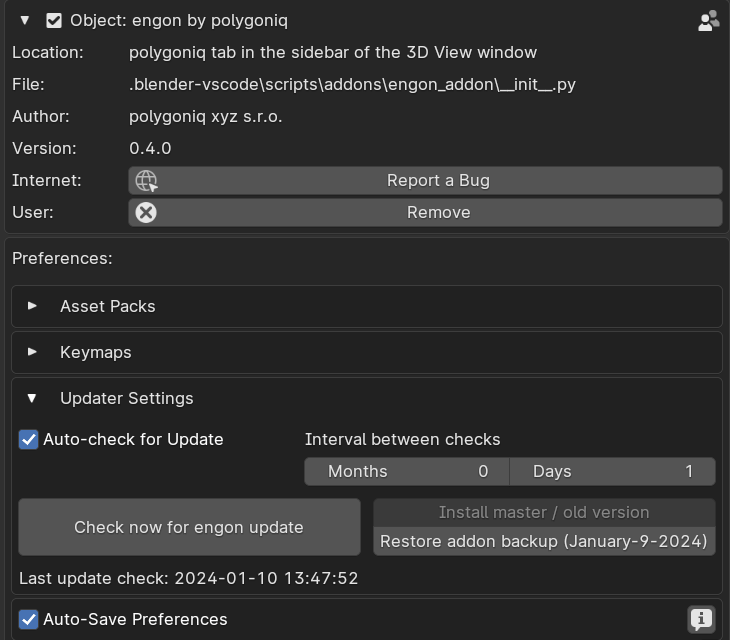Click the info icon beside Auto-Save Preferences
Screen dimensions: 730x640
(x=701, y=620)
